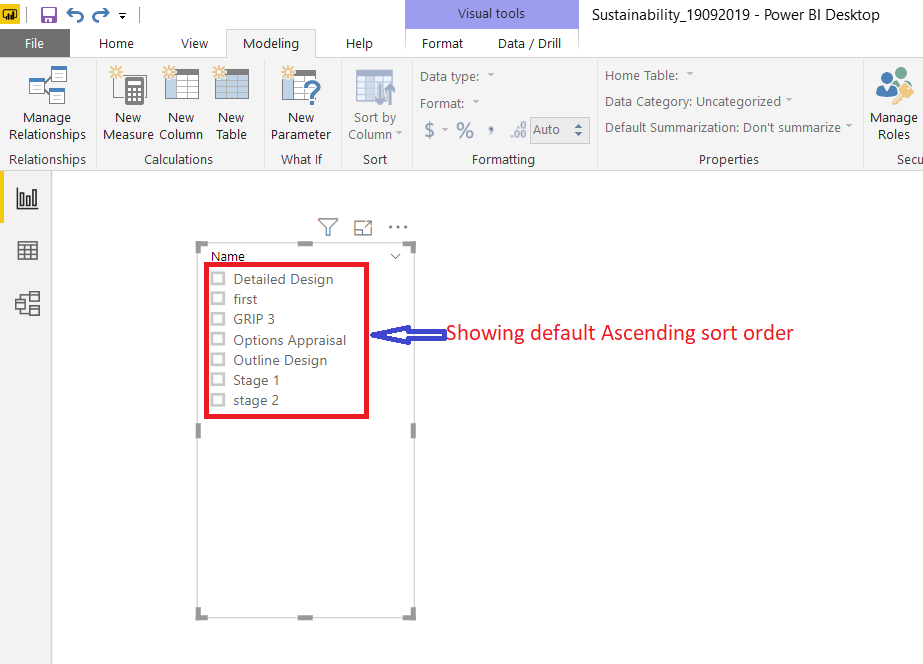923x664 pixels.
Task: Open Focus mode for the slicer
Action: 363,227
